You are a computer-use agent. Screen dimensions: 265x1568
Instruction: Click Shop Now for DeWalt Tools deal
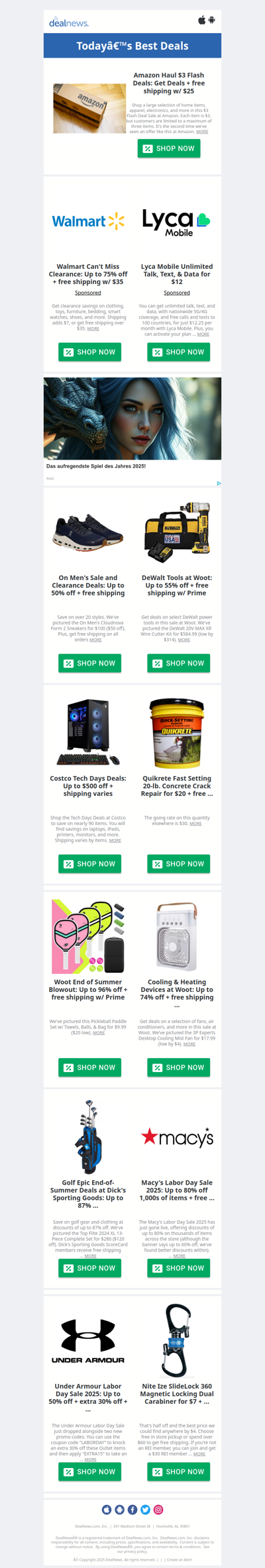(x=178, y=663)
